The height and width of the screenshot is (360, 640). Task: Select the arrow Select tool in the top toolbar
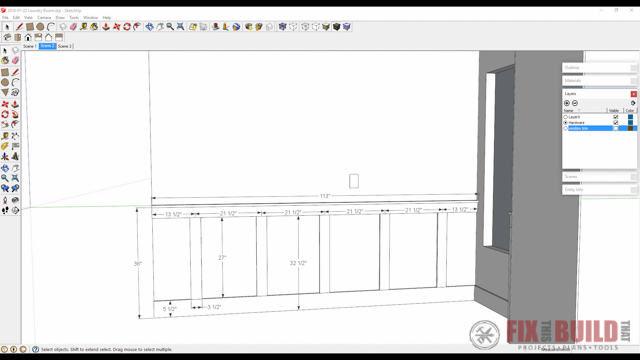click(7, 27)
